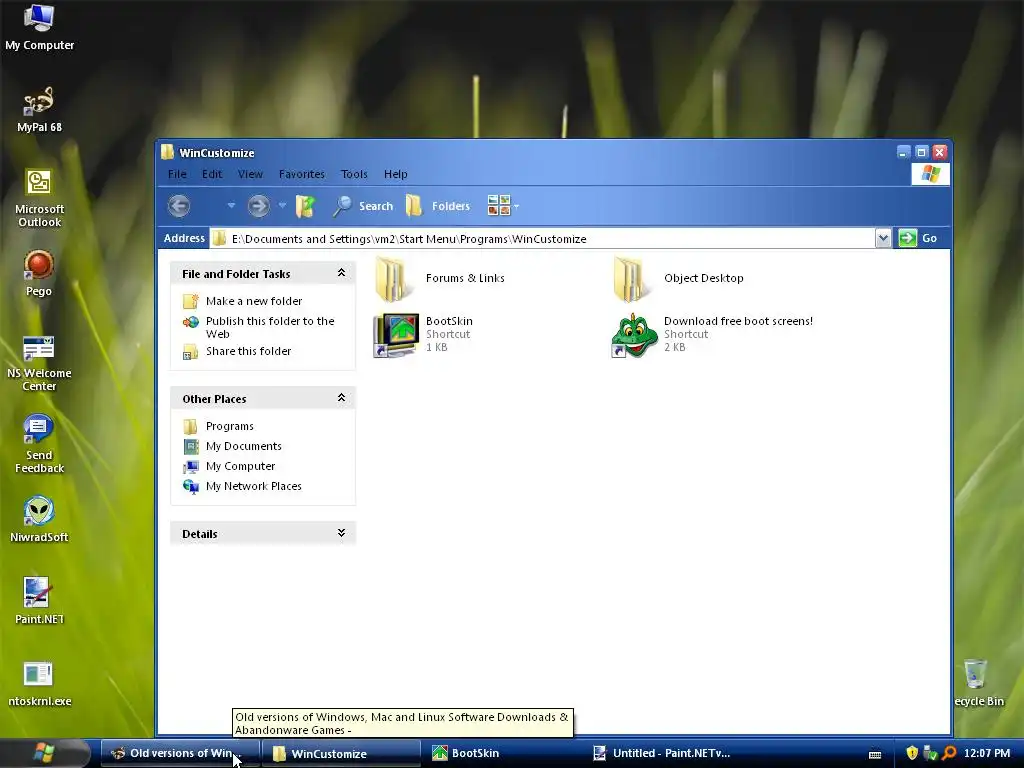Click Publish this folder to the Web

(270, 327)
